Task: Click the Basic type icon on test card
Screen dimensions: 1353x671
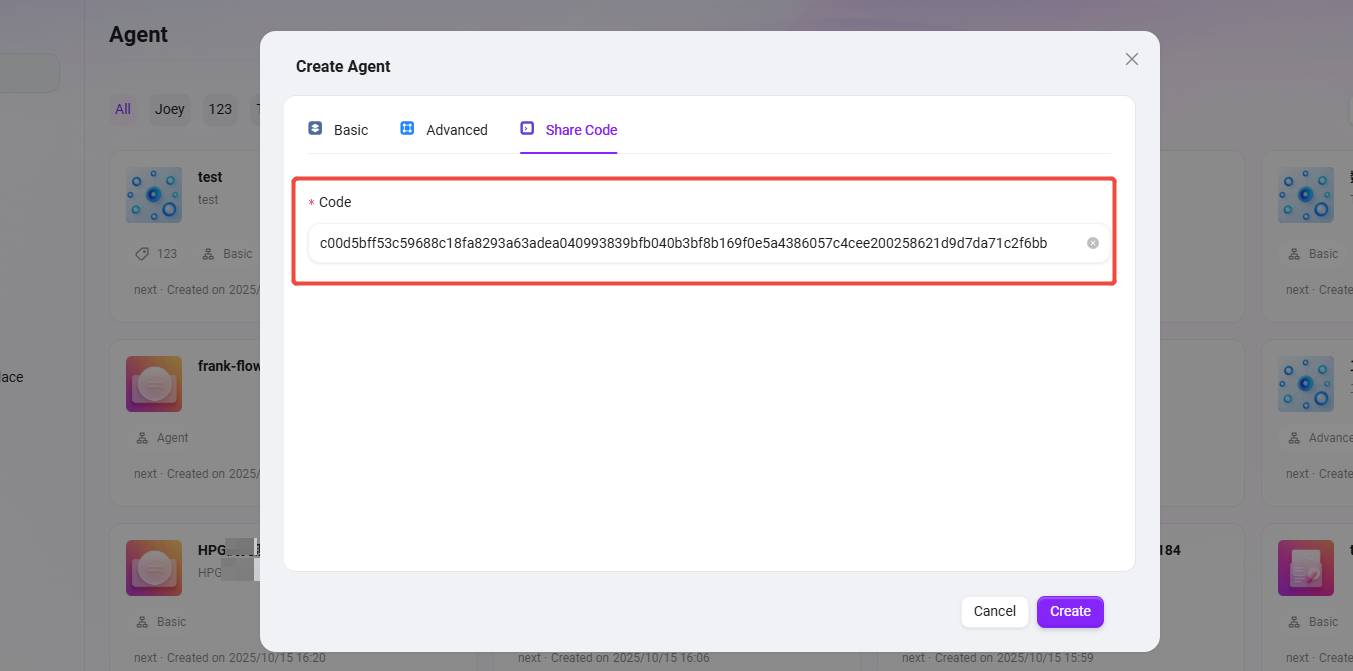Action: 208,254
